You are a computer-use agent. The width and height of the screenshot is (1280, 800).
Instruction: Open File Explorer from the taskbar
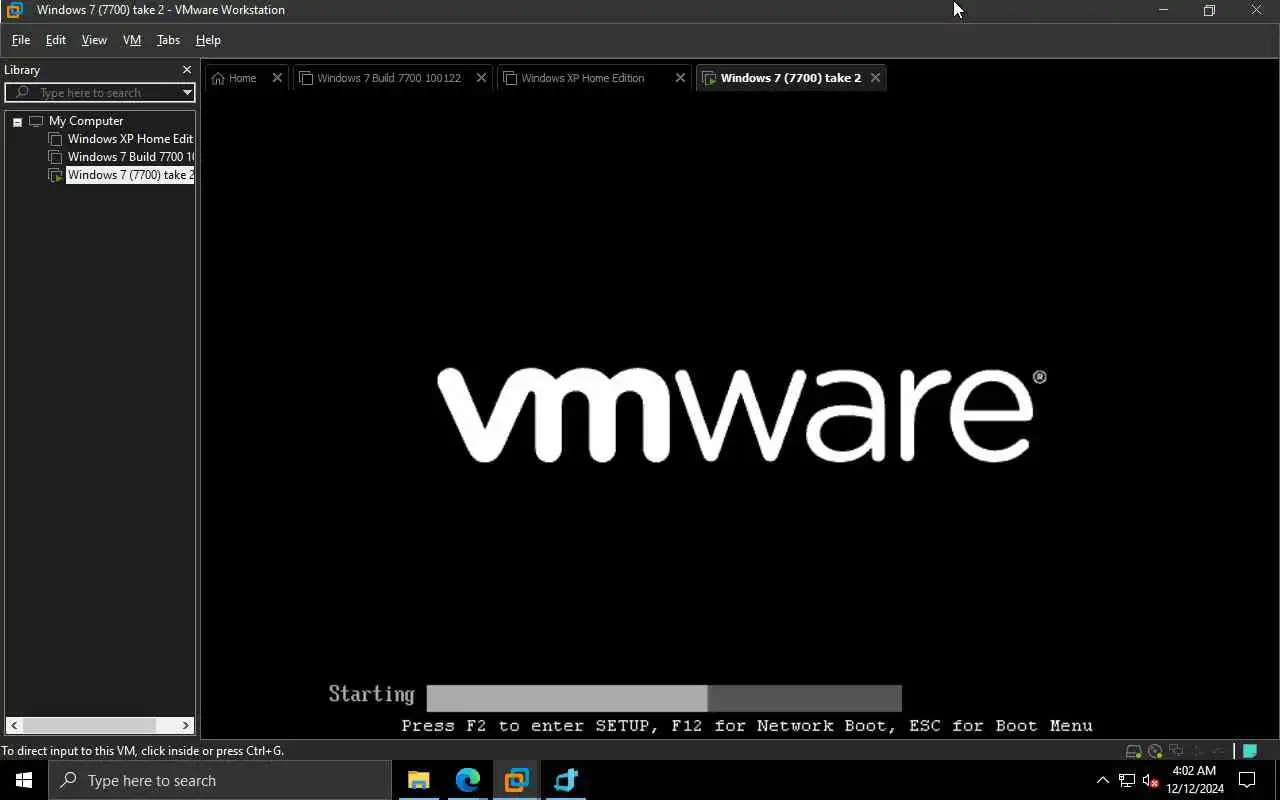[418, 780]
